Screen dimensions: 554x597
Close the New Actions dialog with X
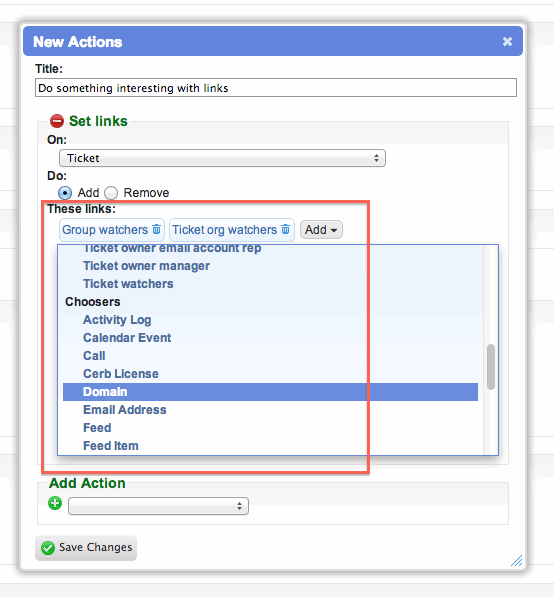point(507,42)
